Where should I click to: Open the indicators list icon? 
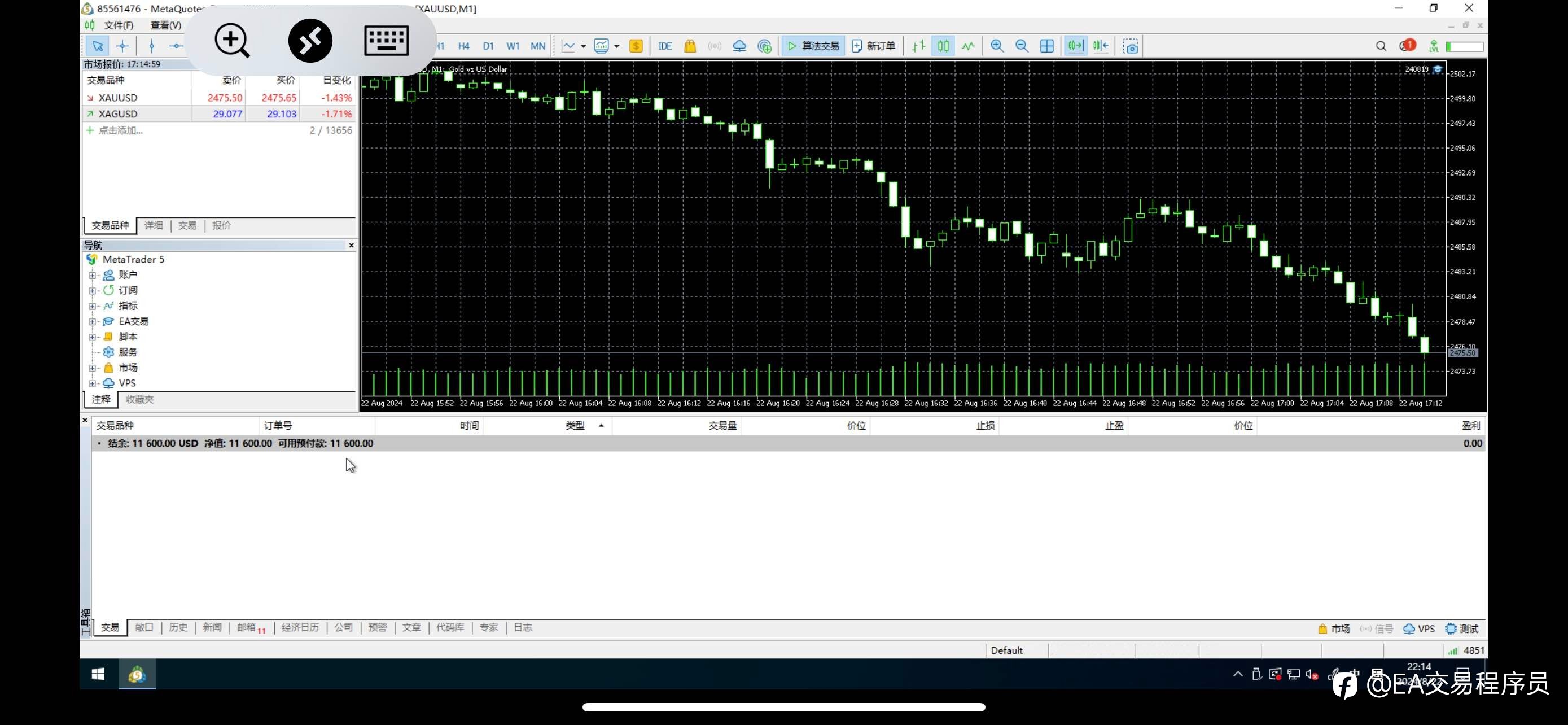tap(601, 46)
